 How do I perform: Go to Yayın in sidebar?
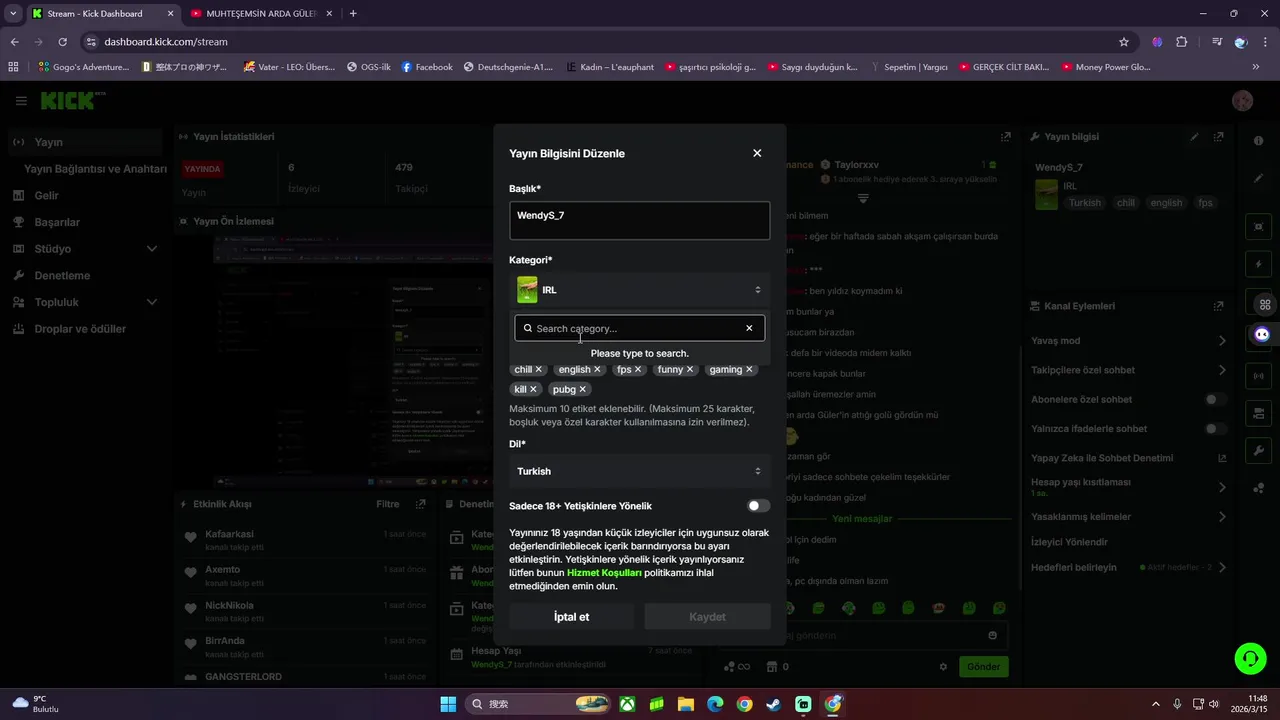point(85,142)
